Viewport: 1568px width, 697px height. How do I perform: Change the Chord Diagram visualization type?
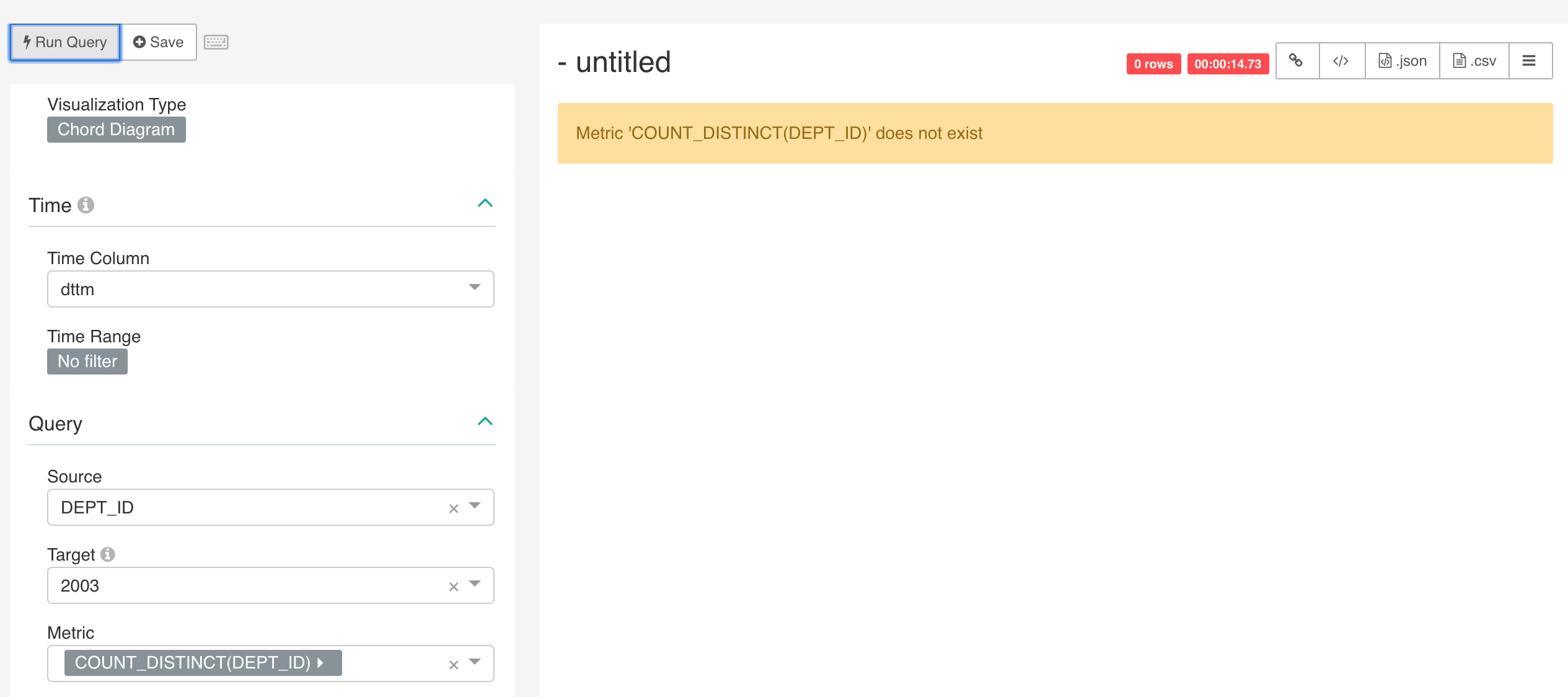(116, 130)
